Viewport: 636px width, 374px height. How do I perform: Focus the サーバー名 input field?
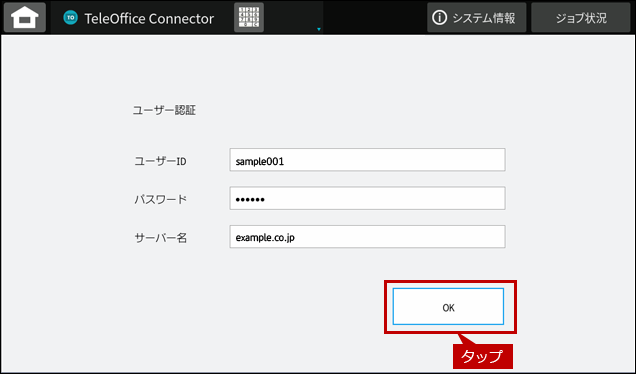[367, 236]
